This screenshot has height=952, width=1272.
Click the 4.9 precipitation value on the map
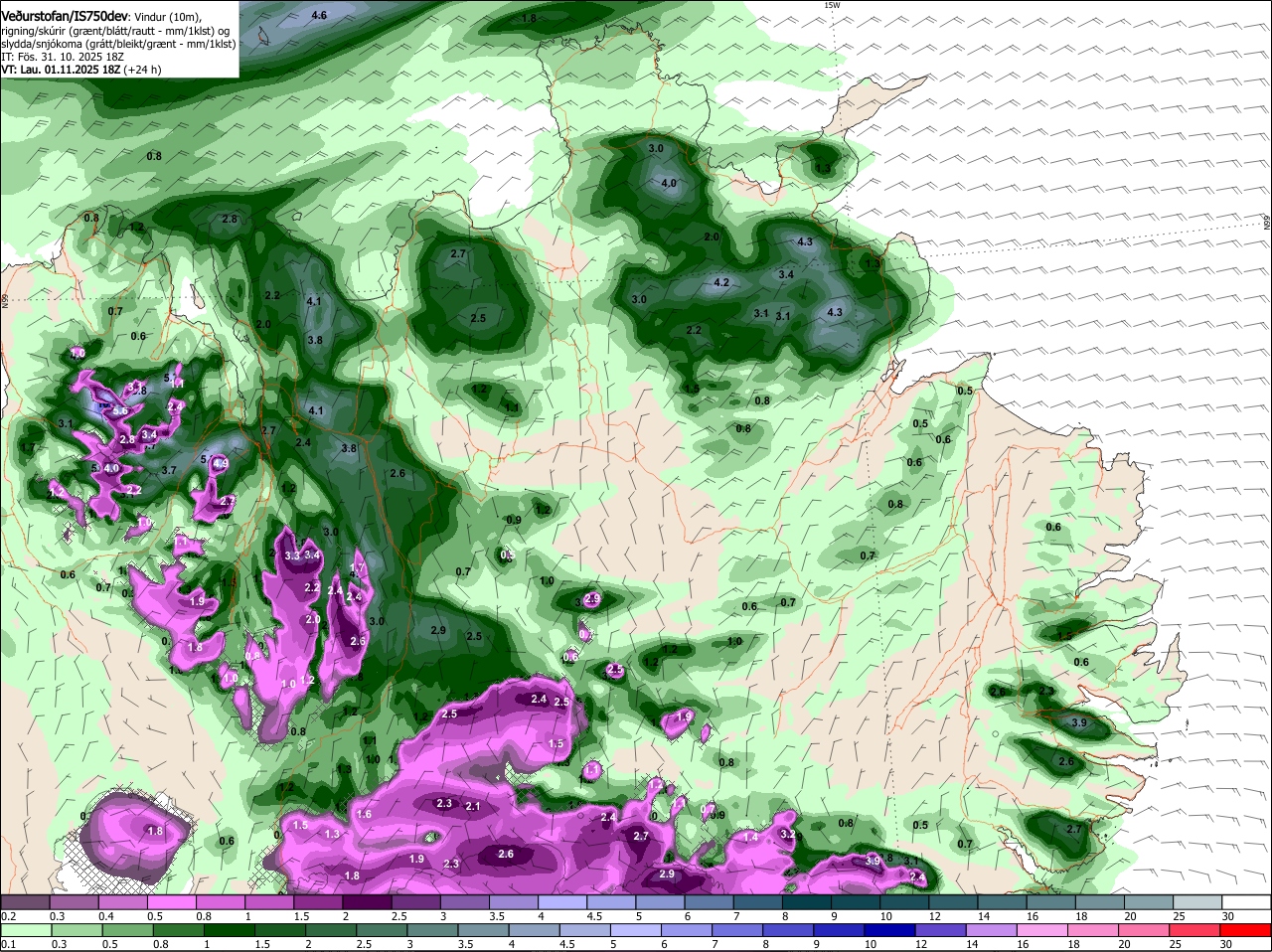(x=221, y=463)
